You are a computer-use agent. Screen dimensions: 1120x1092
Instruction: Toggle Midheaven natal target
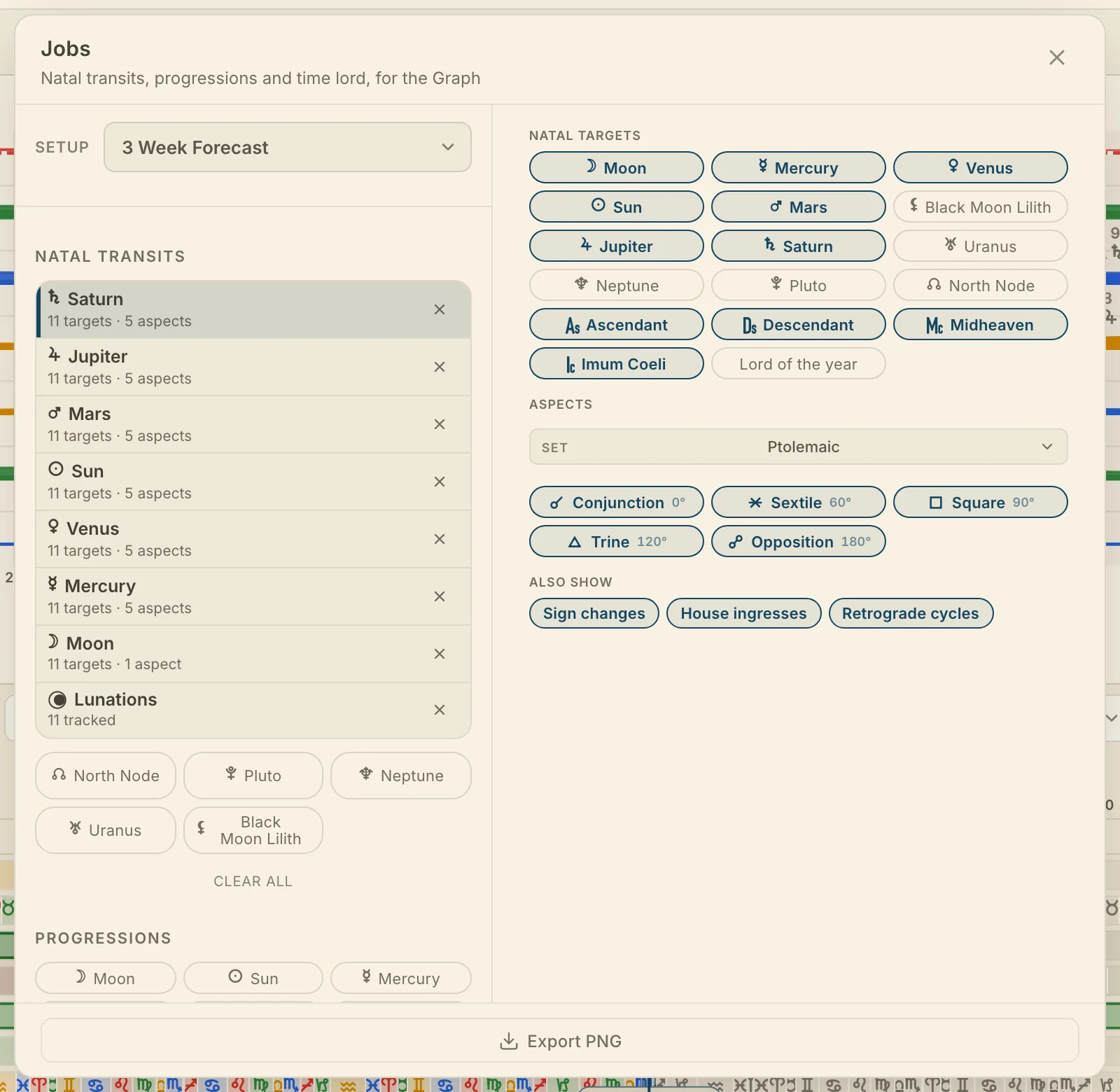(x=981, y=324)
